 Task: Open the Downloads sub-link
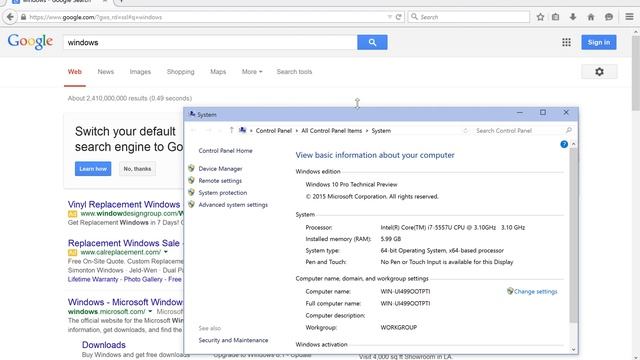point(104,345)
